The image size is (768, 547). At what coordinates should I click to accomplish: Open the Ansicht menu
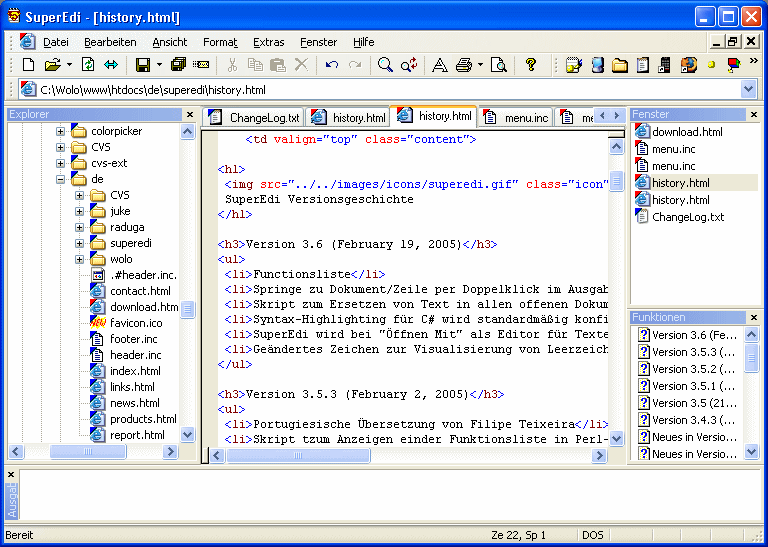point(170,42)
